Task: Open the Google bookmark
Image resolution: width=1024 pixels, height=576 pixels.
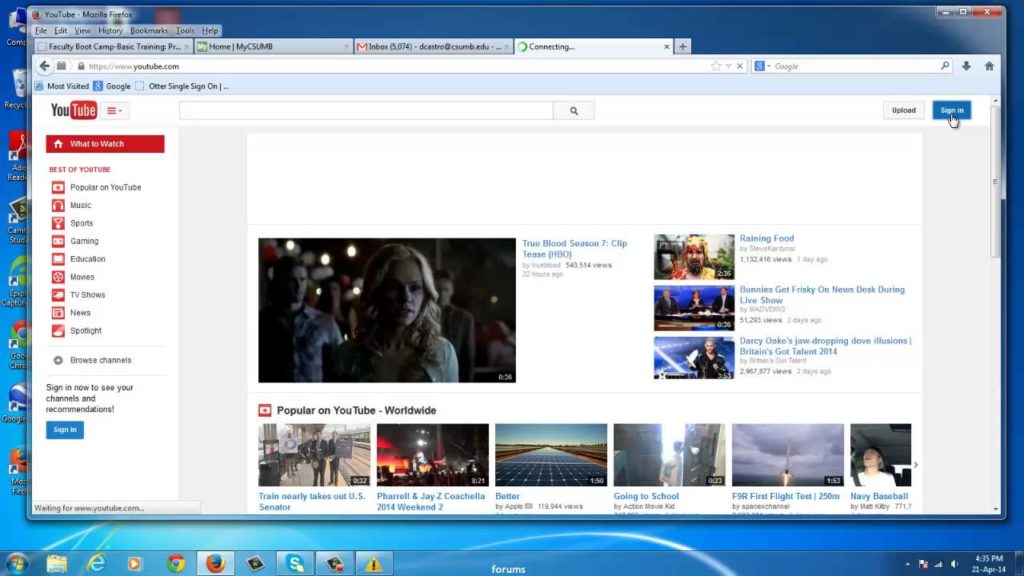Action: pos(112,86)
